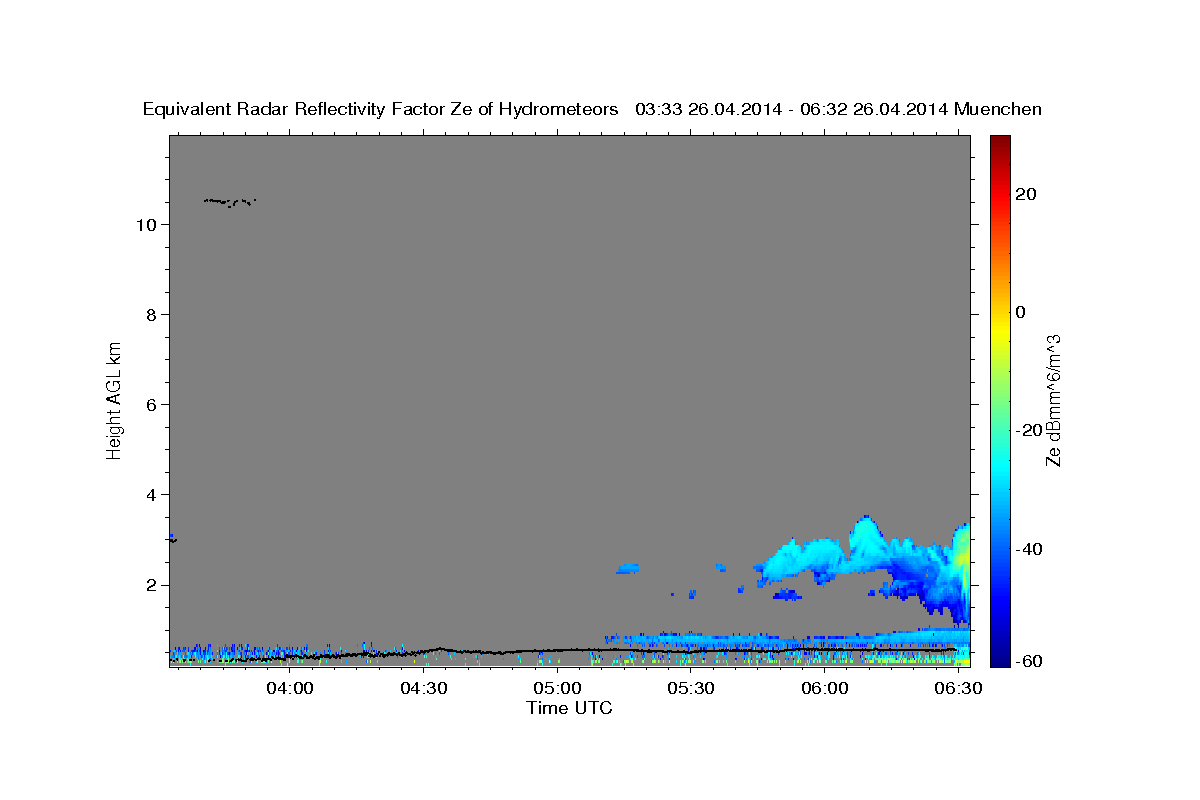Click the dark blue bottom of the colorbar
The image size is (1200, 800).
(x=1000, y=658)
